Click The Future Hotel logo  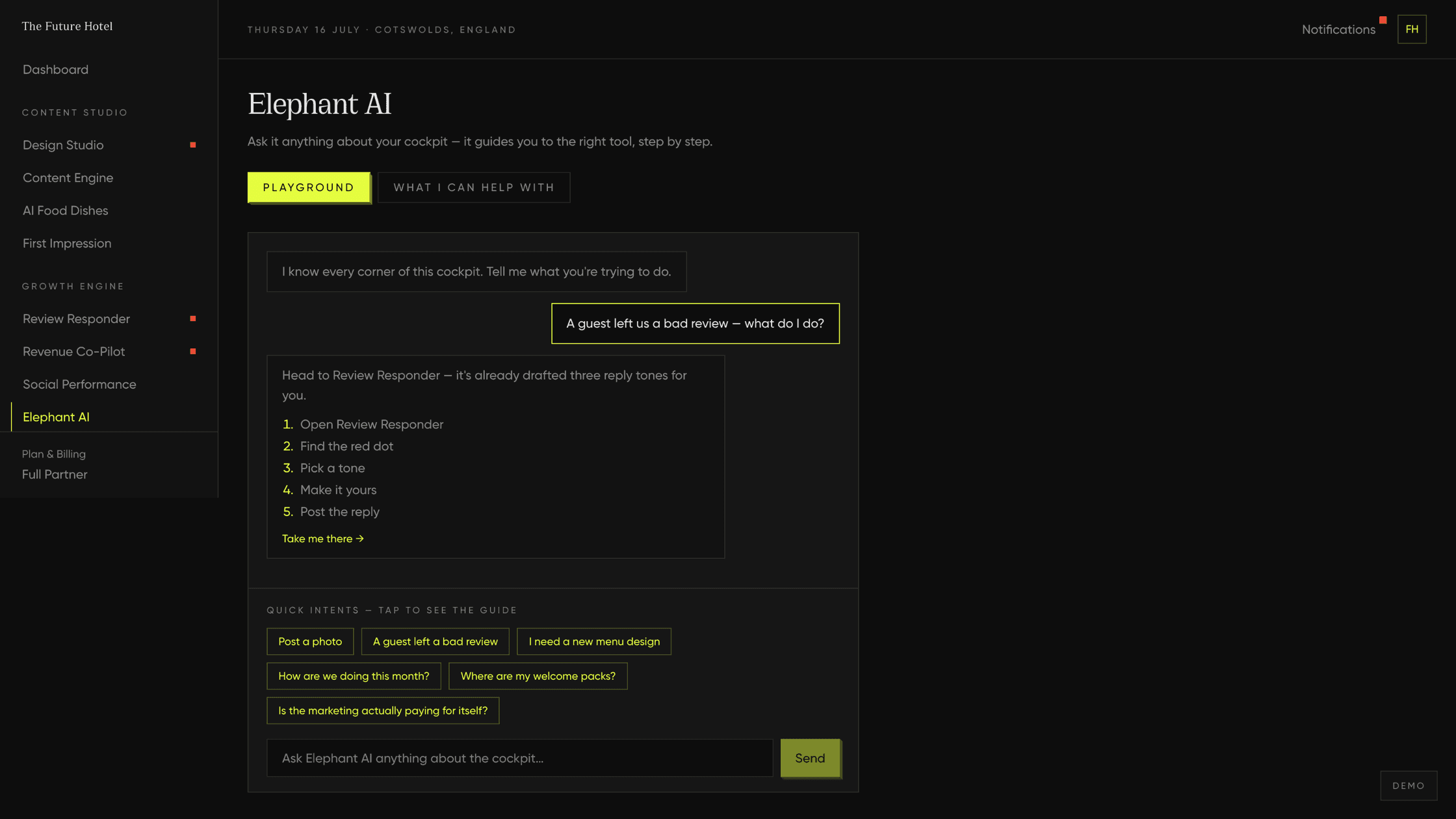tap(67, 26)
